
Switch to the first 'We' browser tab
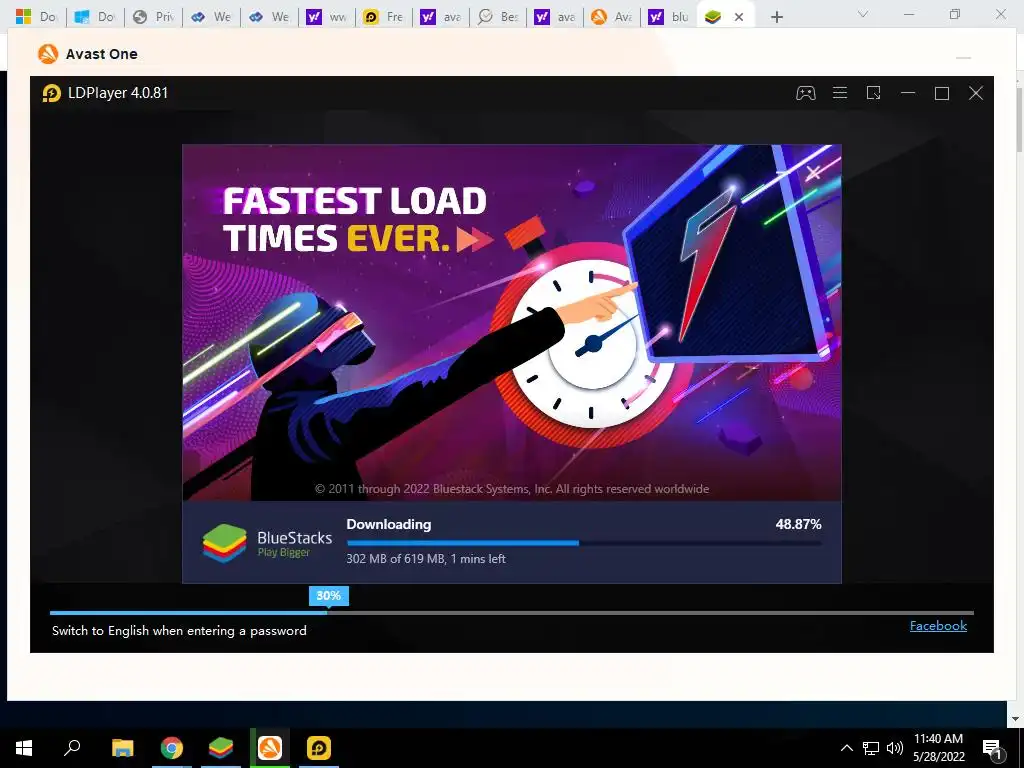tap(211, 17)
